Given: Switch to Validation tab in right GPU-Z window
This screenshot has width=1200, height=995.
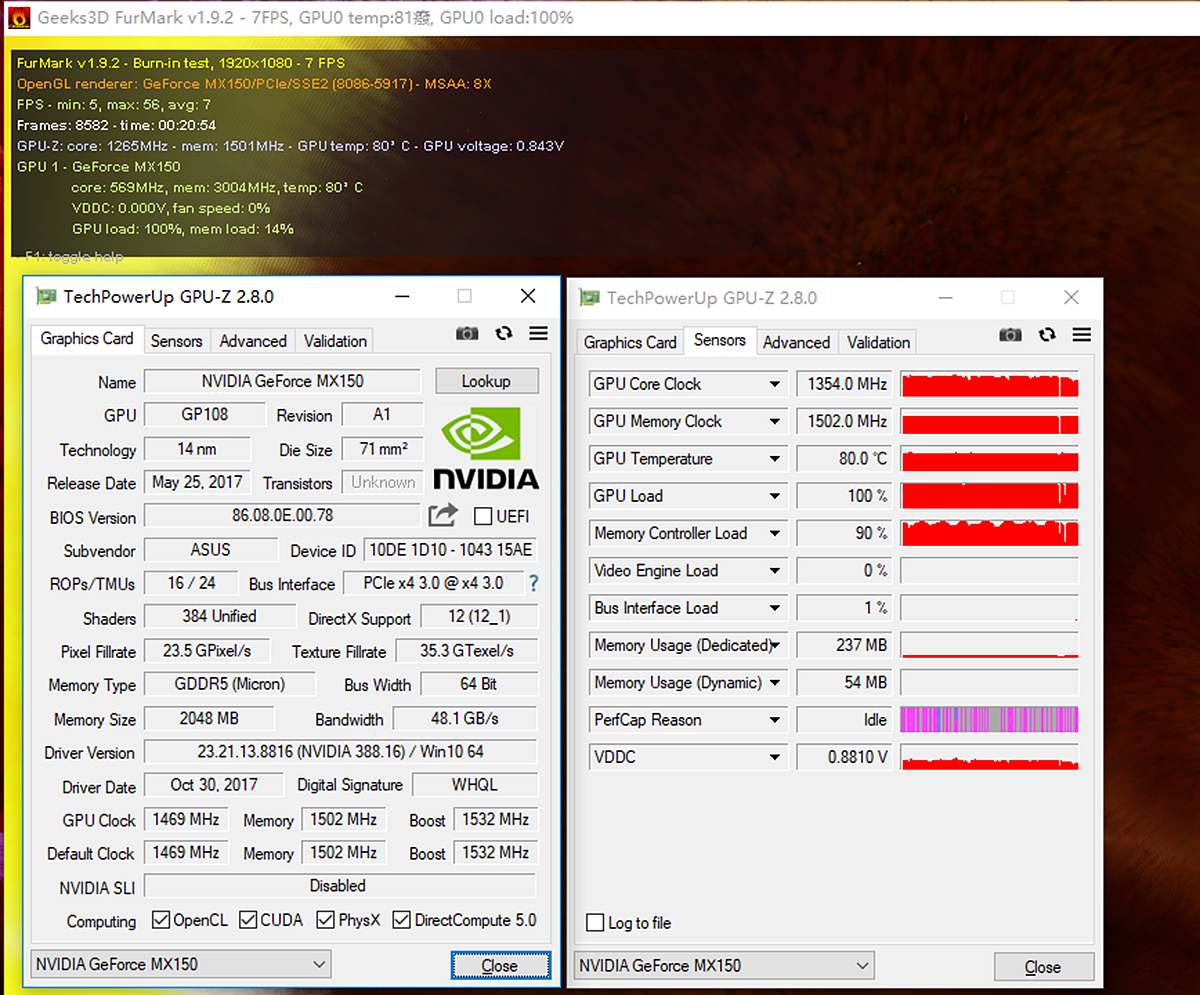Looking at the screenshot, I should 879,342.
